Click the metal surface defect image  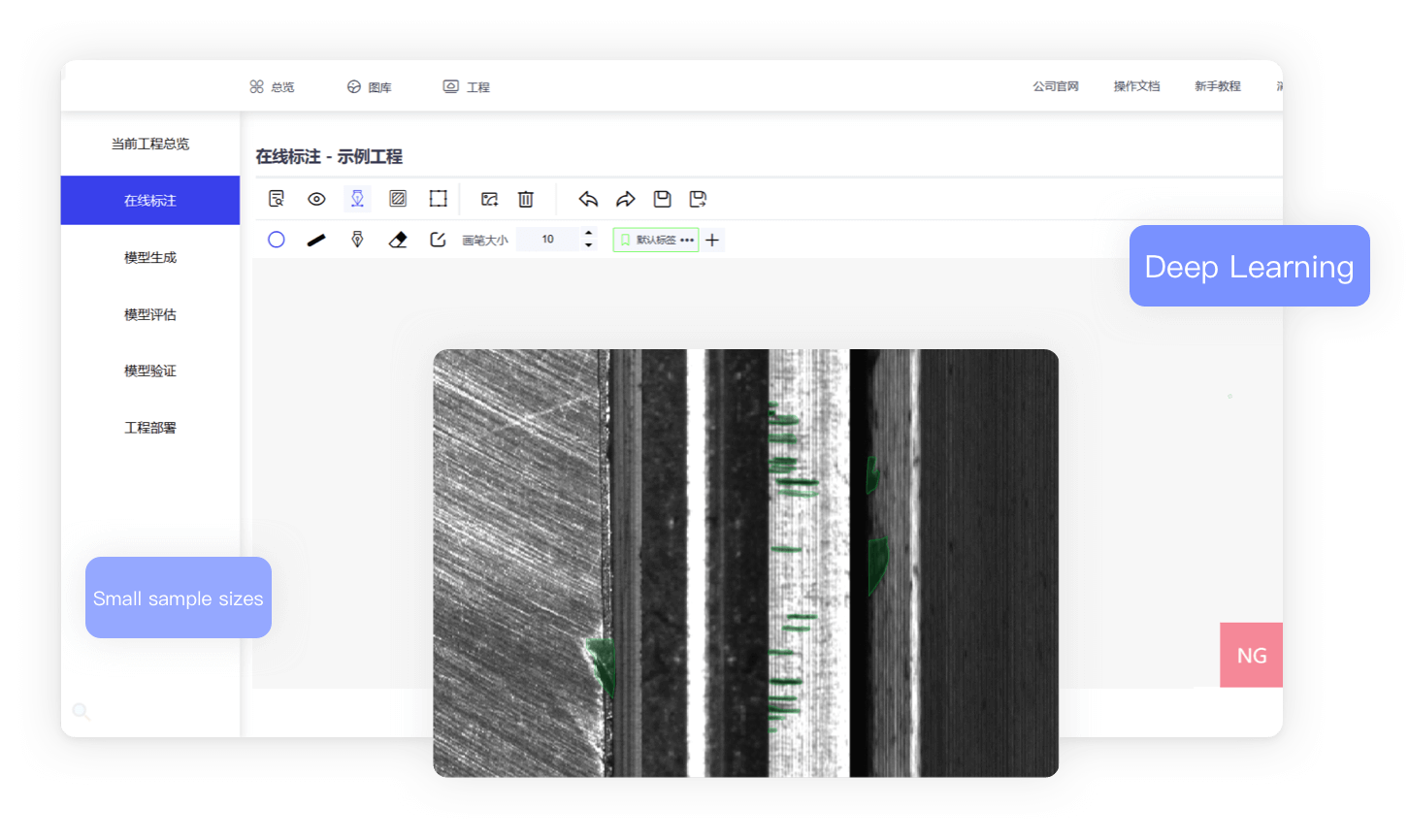tap(745, 564)
